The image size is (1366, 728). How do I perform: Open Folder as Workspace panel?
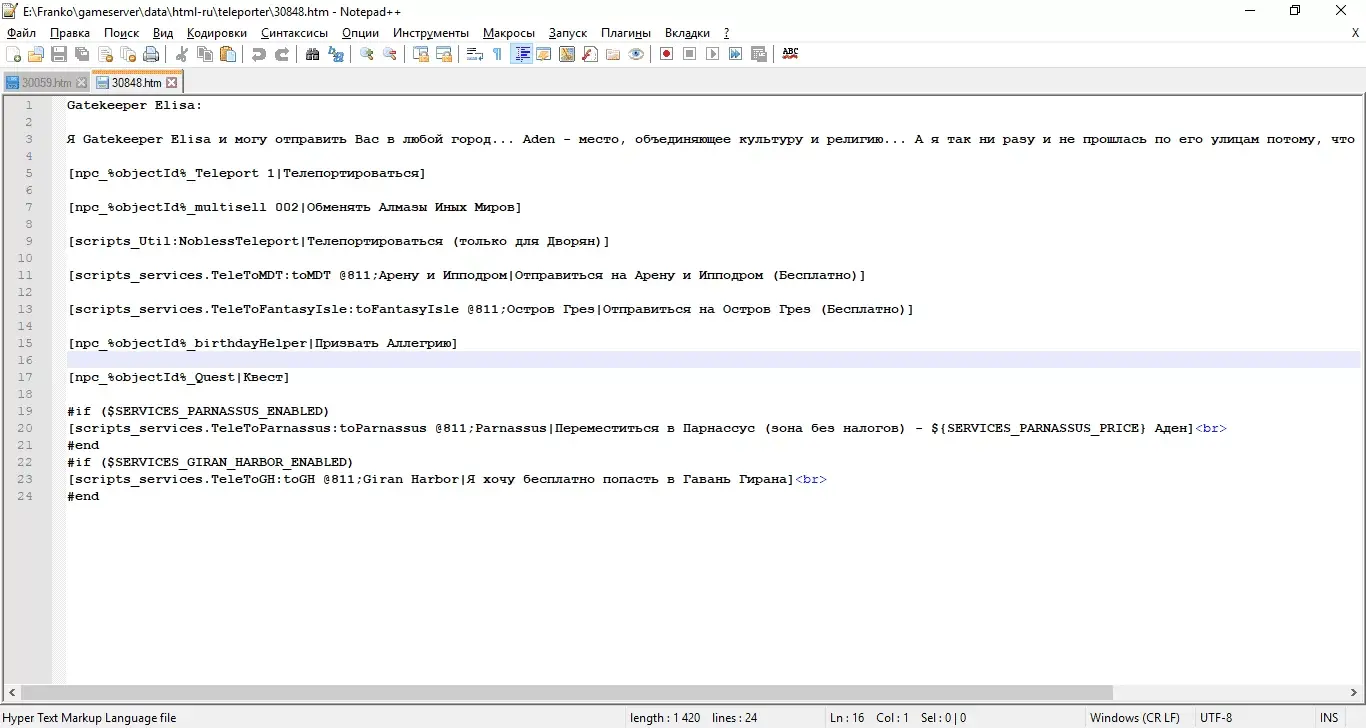click(613, 54)
